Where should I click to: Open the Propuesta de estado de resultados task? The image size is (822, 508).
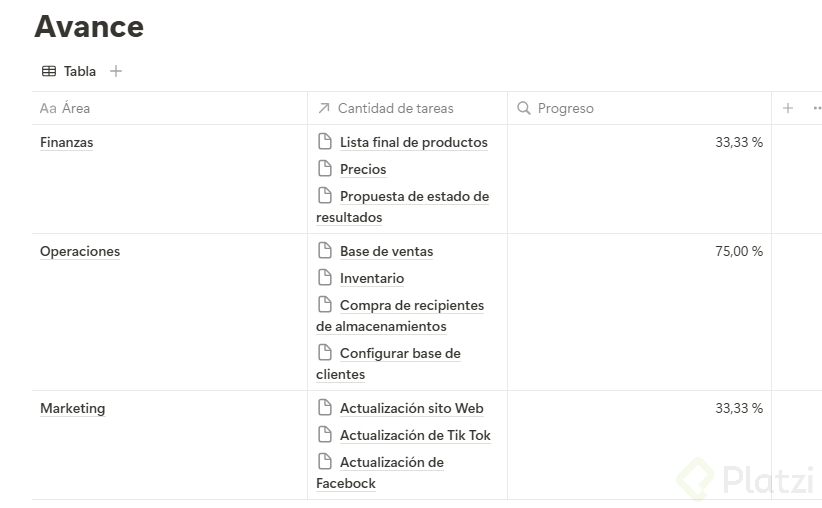[x=414, y=196]
